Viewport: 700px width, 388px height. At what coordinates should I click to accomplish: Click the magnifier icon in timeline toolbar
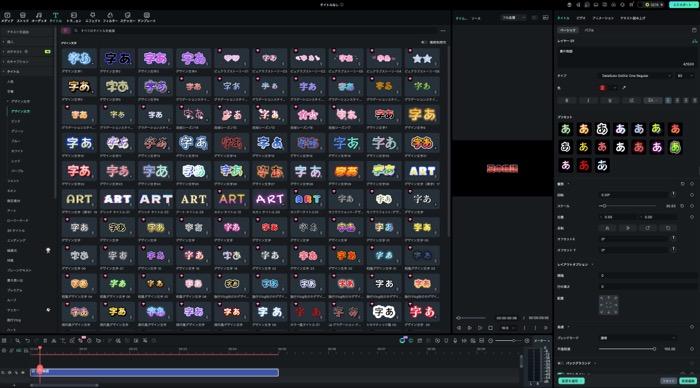[x=17, y=341]
